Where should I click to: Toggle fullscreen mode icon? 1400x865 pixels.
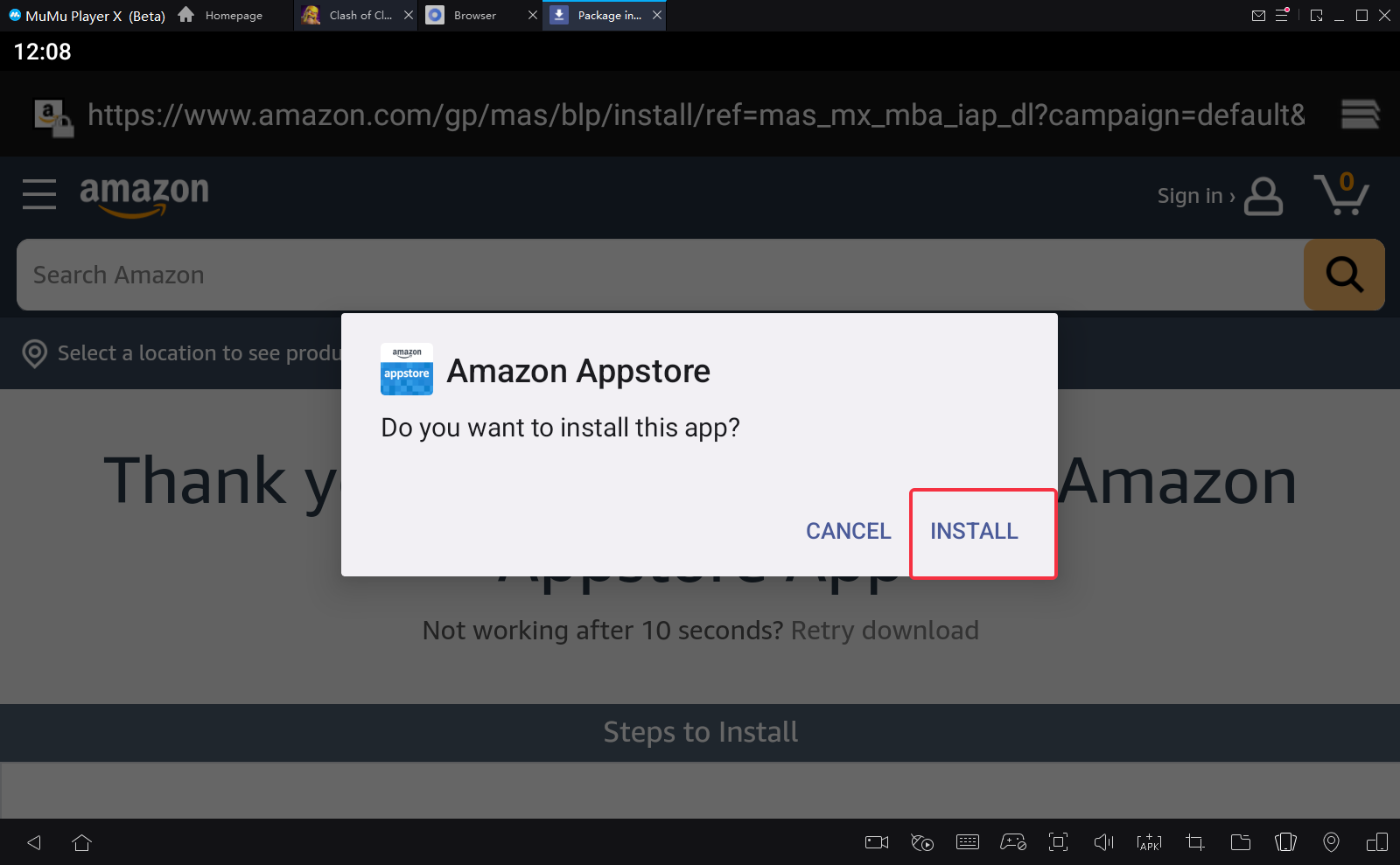pos(1059,842)
